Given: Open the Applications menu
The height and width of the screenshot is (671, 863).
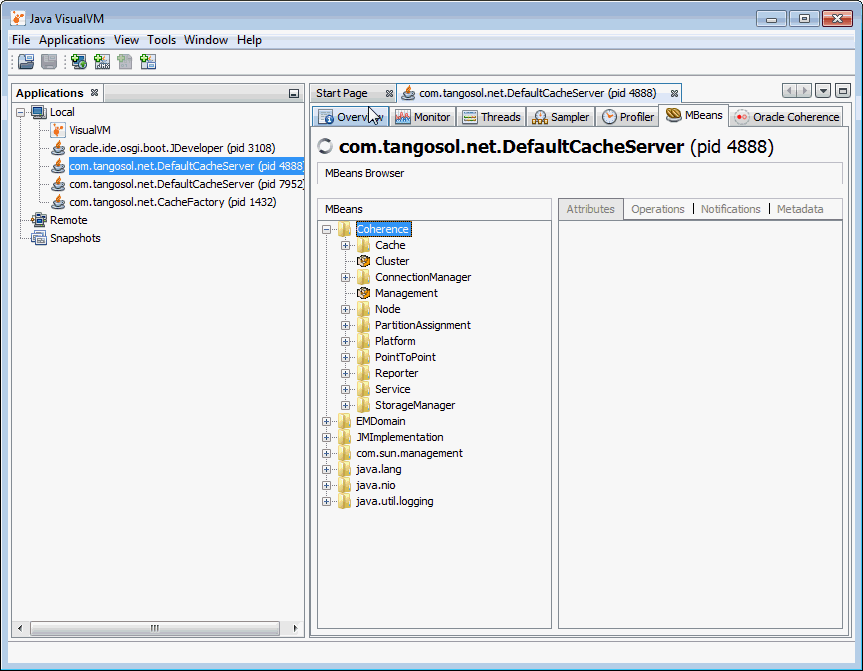Looking at the screenshot, I should pos(72,40).
